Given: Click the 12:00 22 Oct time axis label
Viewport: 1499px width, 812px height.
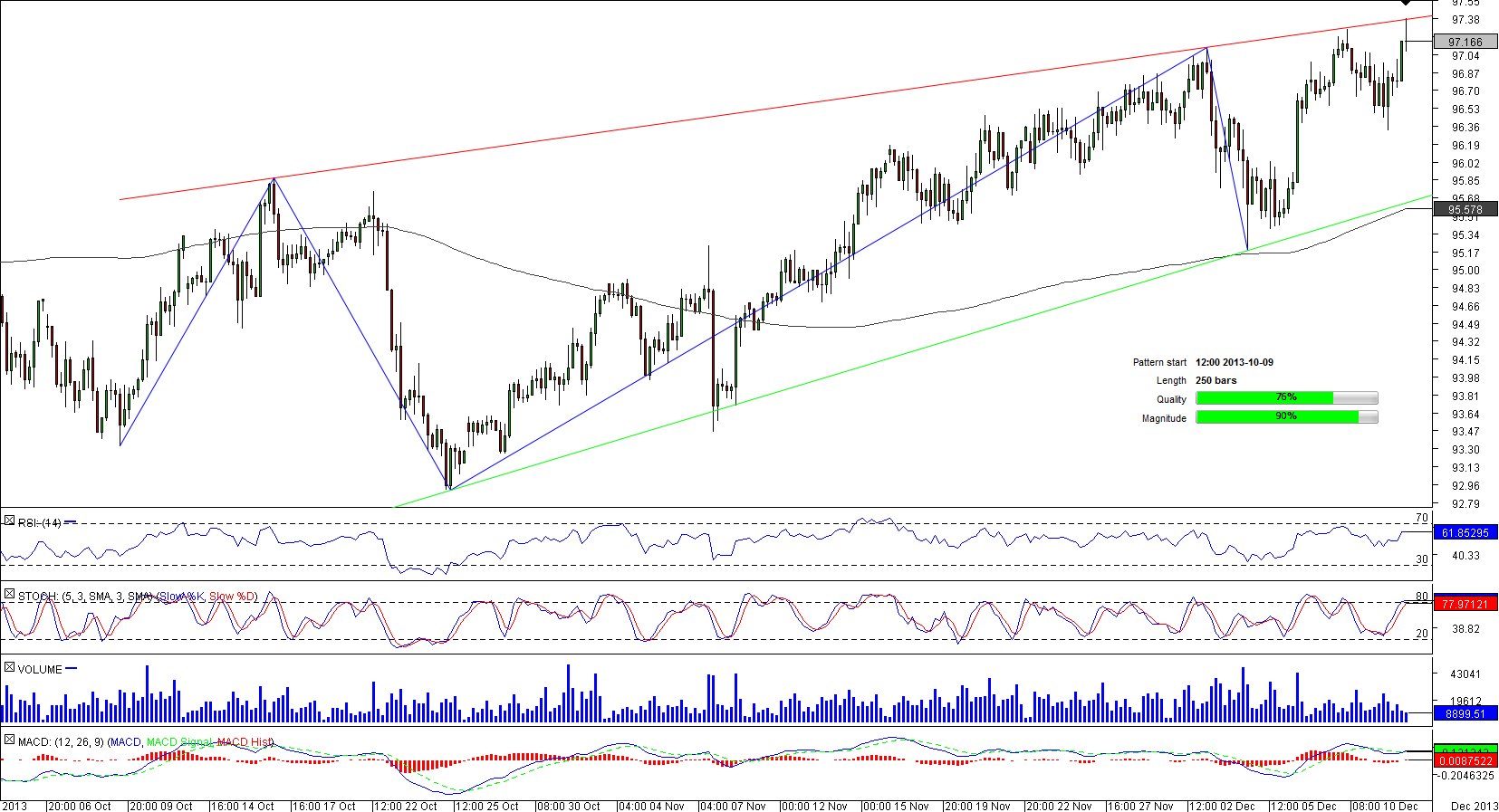Looking at the screenshot, I should 406,806.
